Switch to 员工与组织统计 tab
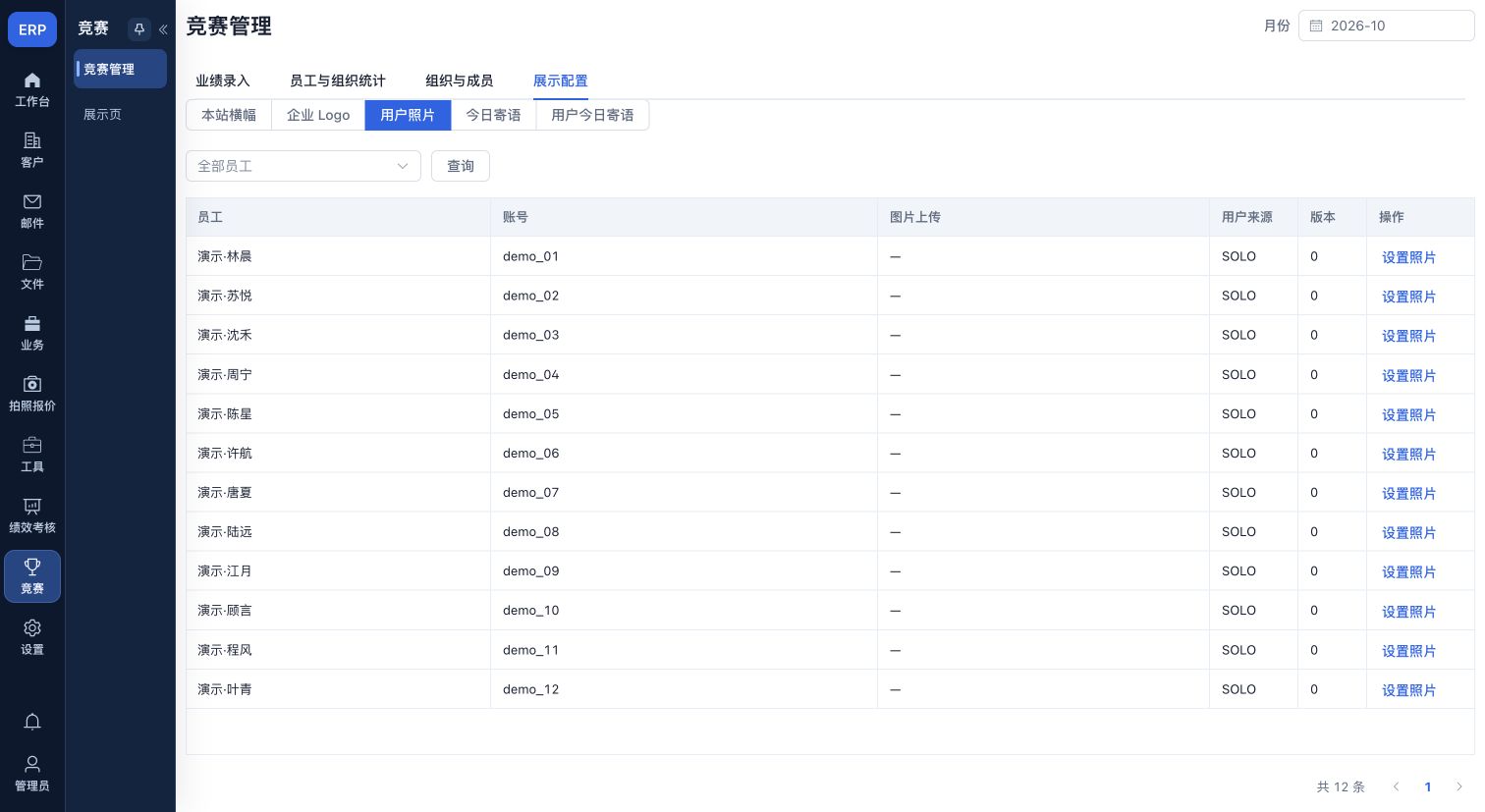Viewport: 1485px width, 812px height. [x=338, y=81]
